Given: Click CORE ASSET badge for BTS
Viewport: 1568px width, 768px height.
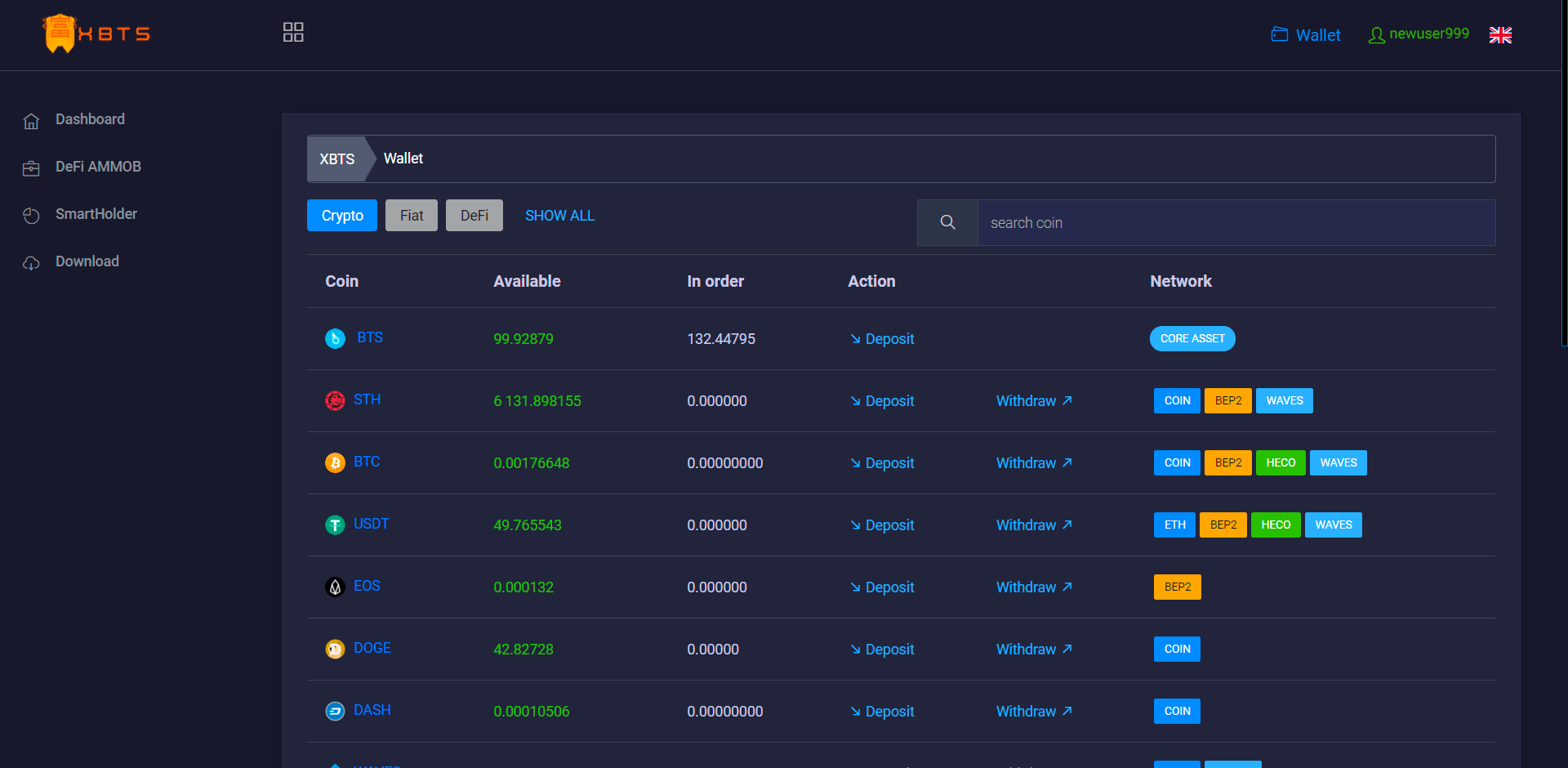Looking at the screenshot, I should coord(1192,338).
